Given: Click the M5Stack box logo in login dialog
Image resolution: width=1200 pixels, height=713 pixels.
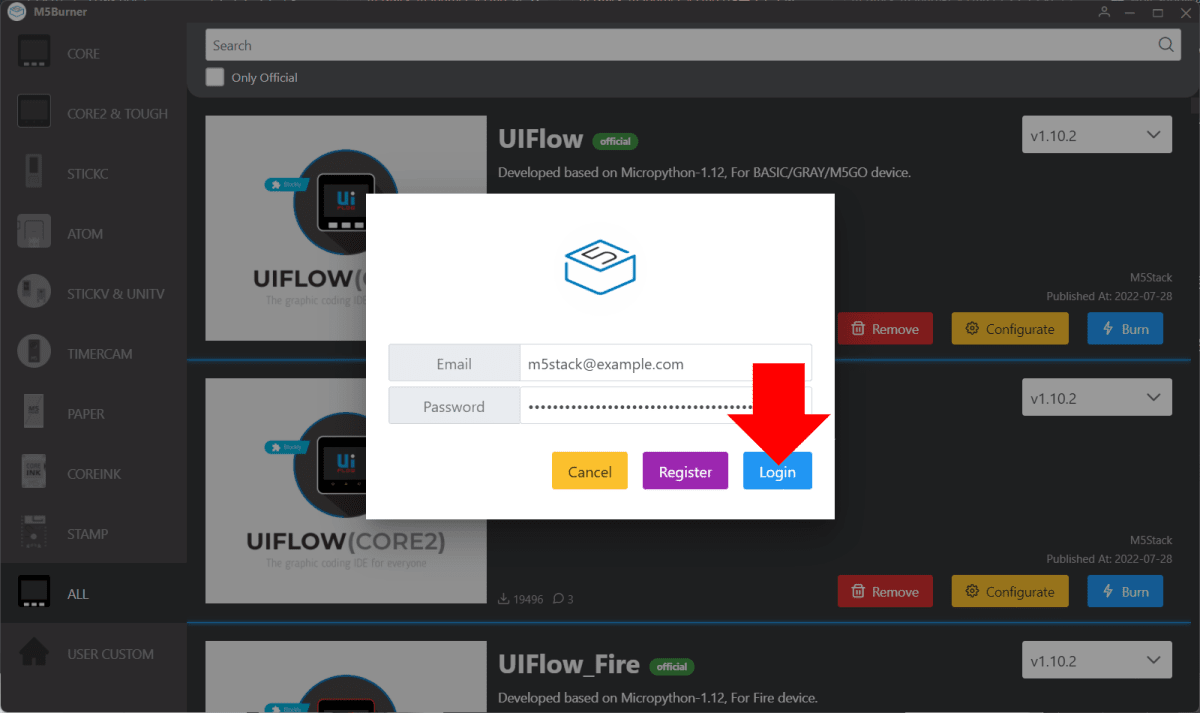Looking at the screenshot, I should point(600,267).
